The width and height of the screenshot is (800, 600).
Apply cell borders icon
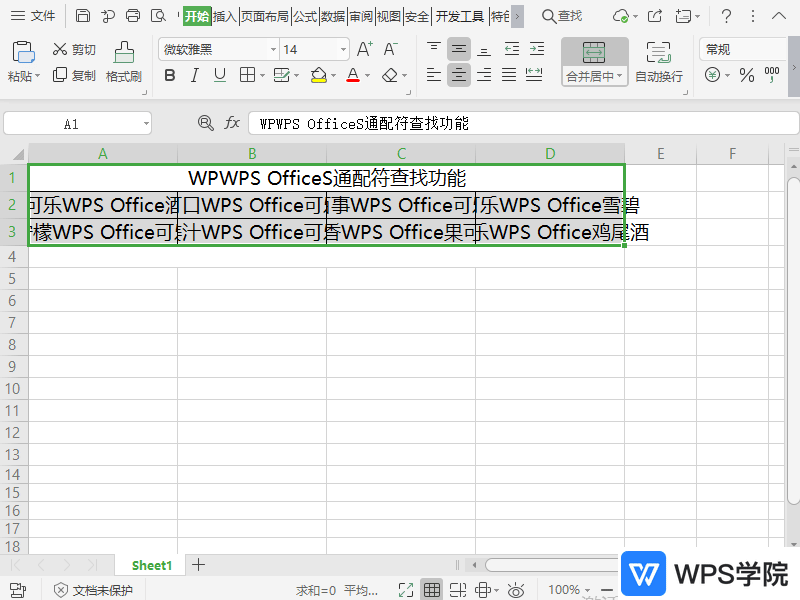tap(247, 75)
